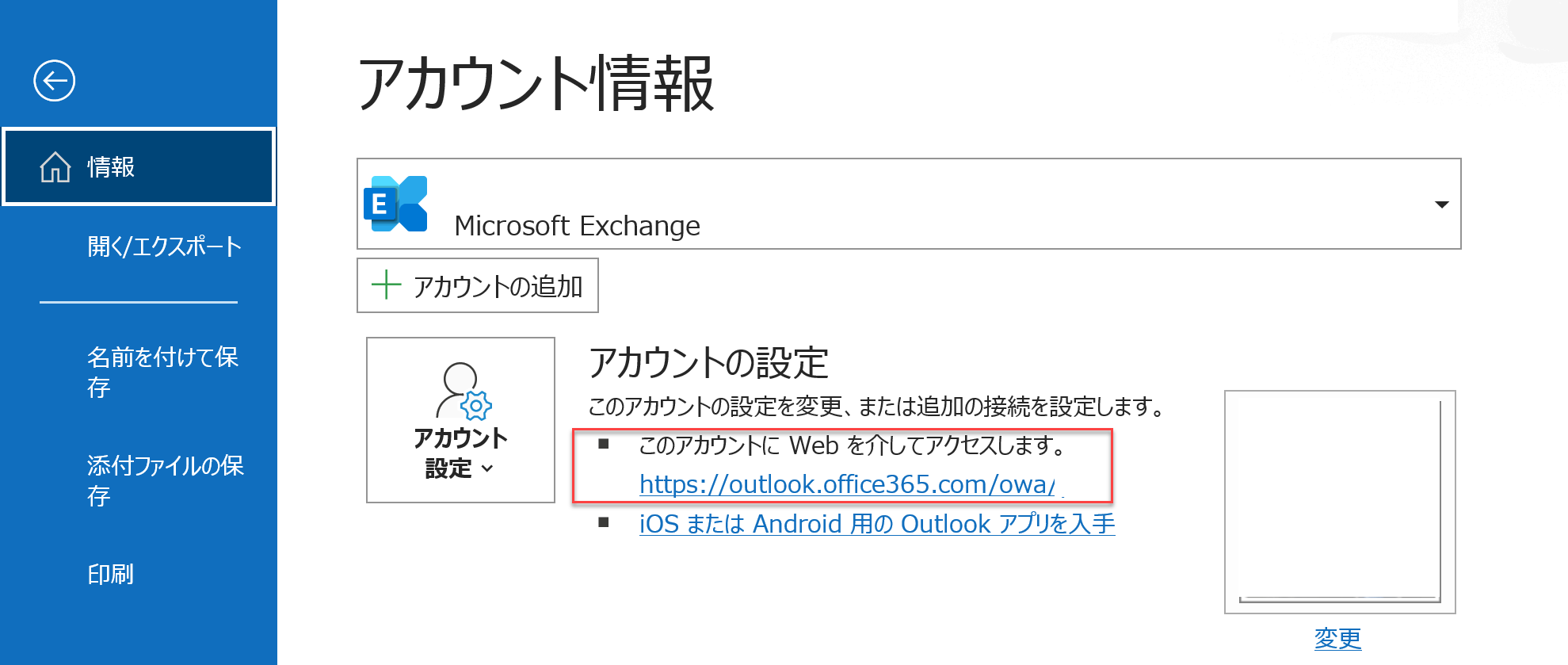Select 印刷 from the sidebar
Image resolution: width=1568 pixels, height=665 pixels.
point(111,575)
